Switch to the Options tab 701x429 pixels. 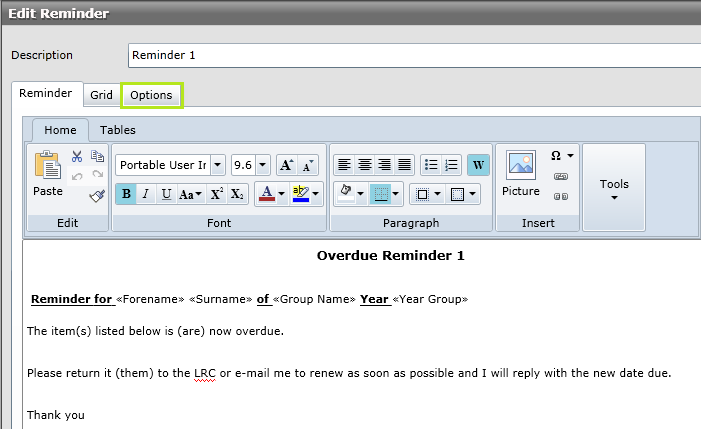pos(151,95)
